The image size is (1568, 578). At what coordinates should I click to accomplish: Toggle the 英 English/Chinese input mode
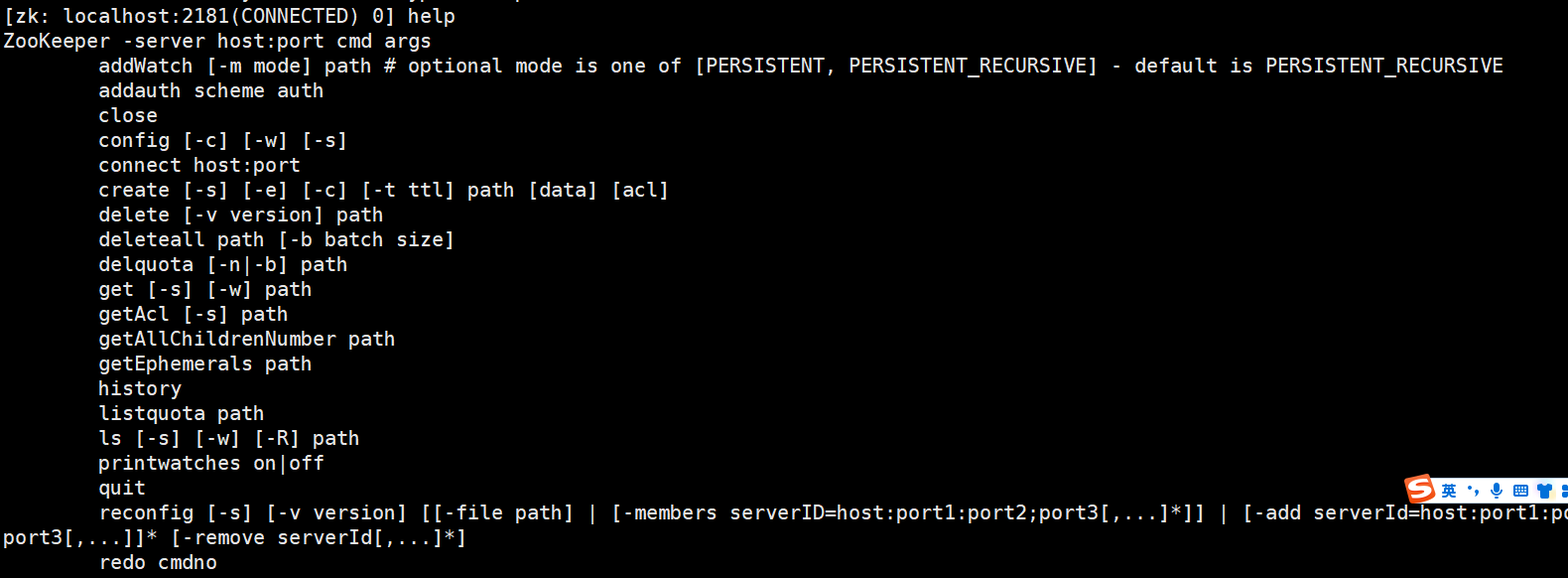point(1449,491)
